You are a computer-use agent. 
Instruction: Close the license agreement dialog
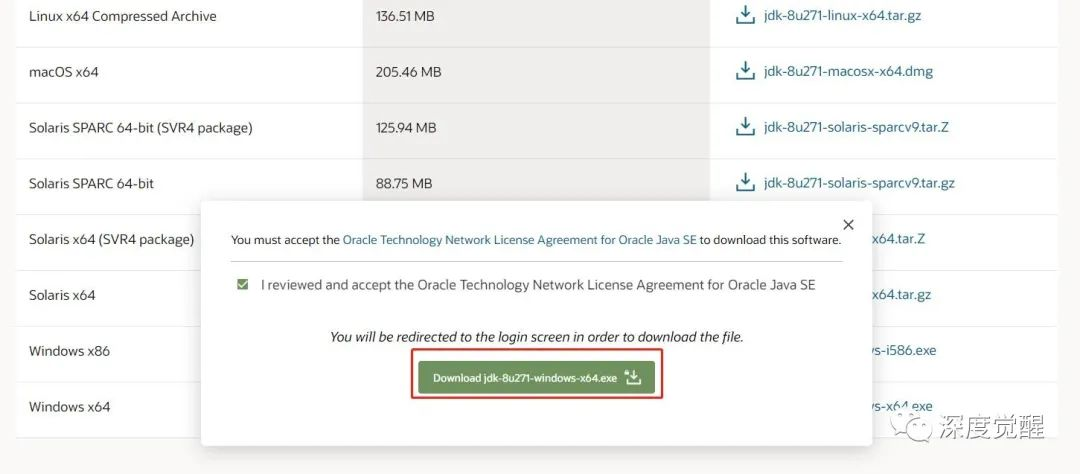click(x=848, y=225)
